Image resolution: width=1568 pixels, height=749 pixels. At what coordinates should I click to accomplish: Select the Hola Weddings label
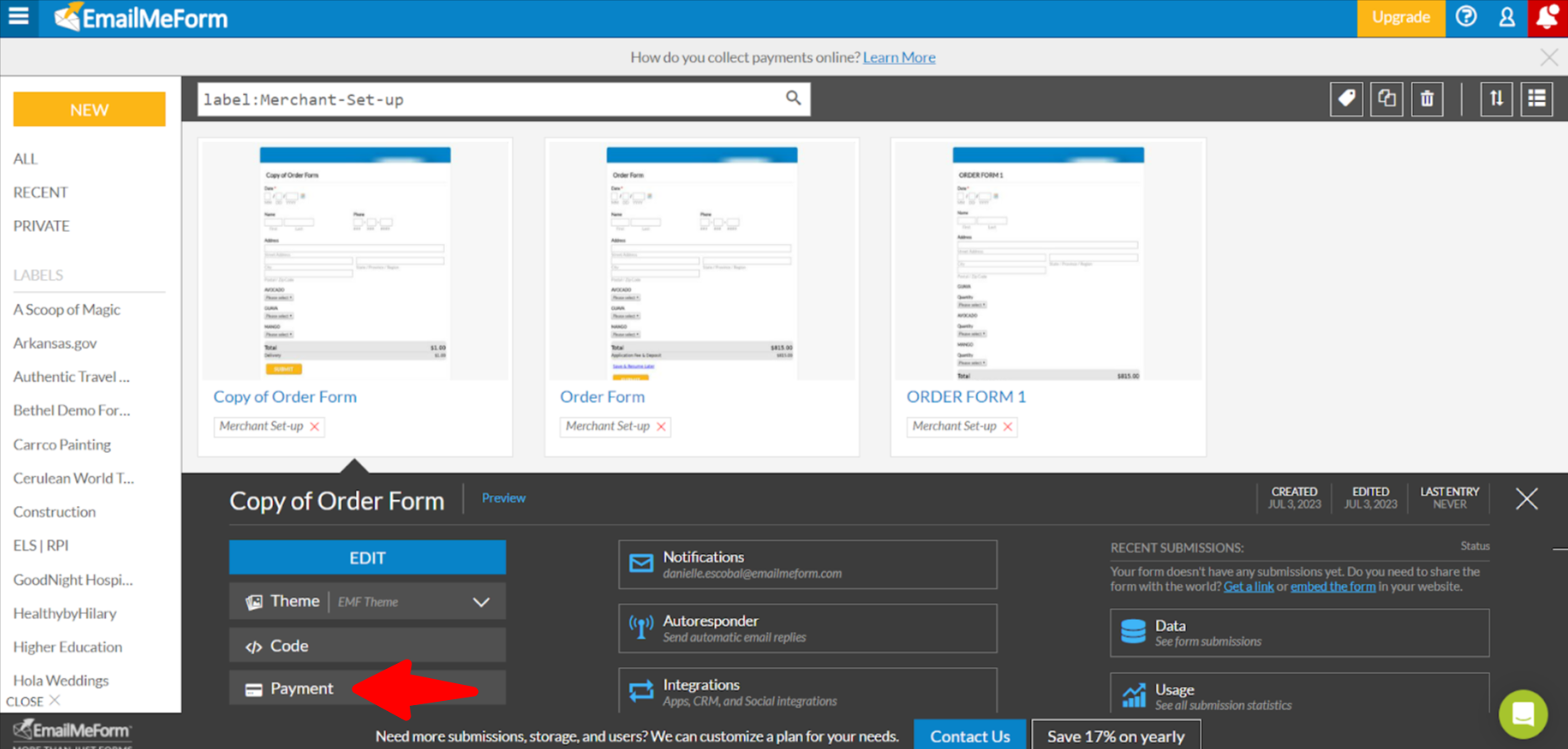61,681
